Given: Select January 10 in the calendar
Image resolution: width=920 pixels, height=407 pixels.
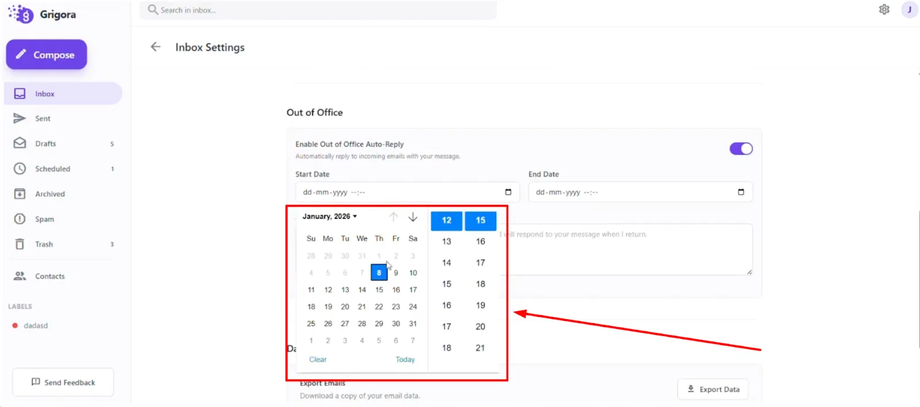Looking at the screenshot, I should [x=413, y=273].
